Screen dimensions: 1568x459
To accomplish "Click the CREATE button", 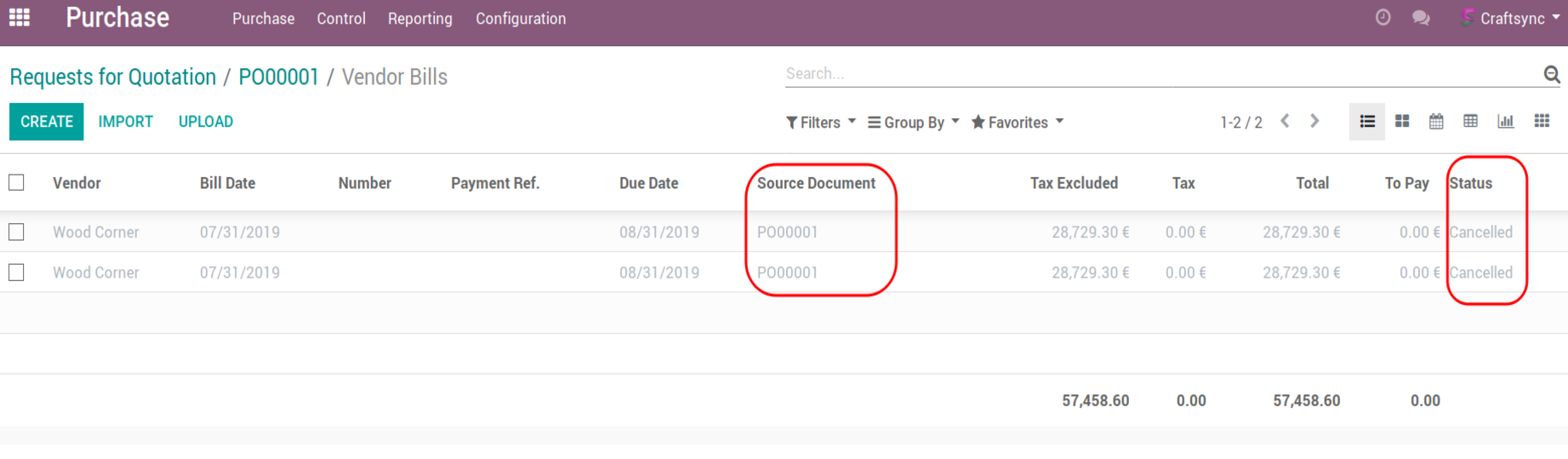I will pyautogui.click(x=47, y=122).
